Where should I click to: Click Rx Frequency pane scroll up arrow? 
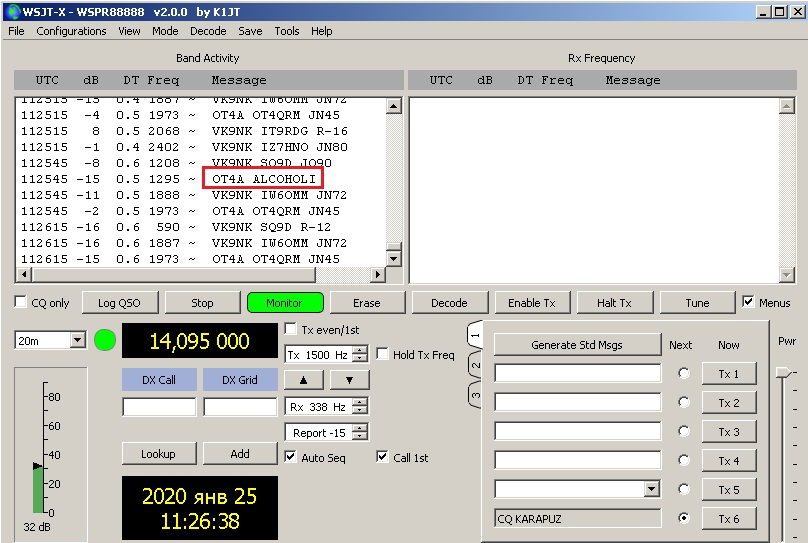pos(786,107)
